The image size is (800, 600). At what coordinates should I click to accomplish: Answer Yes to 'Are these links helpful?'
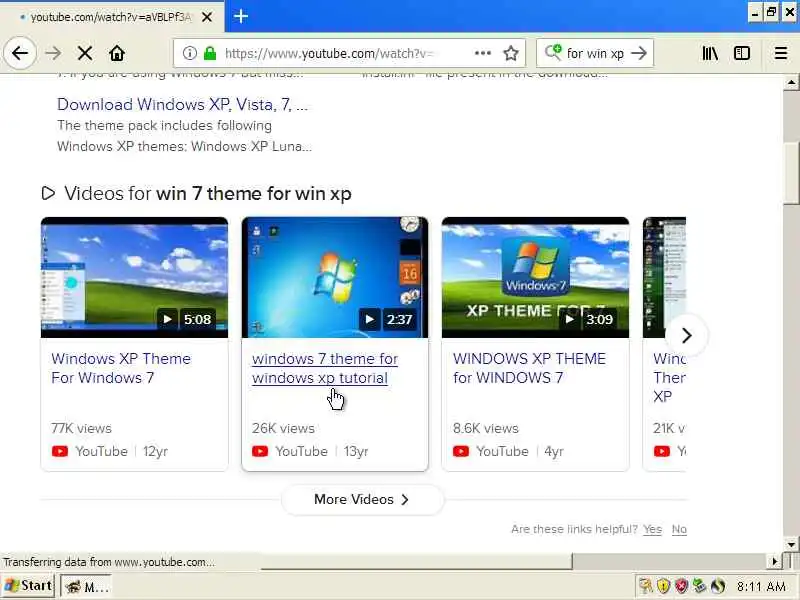pos(652,529)
